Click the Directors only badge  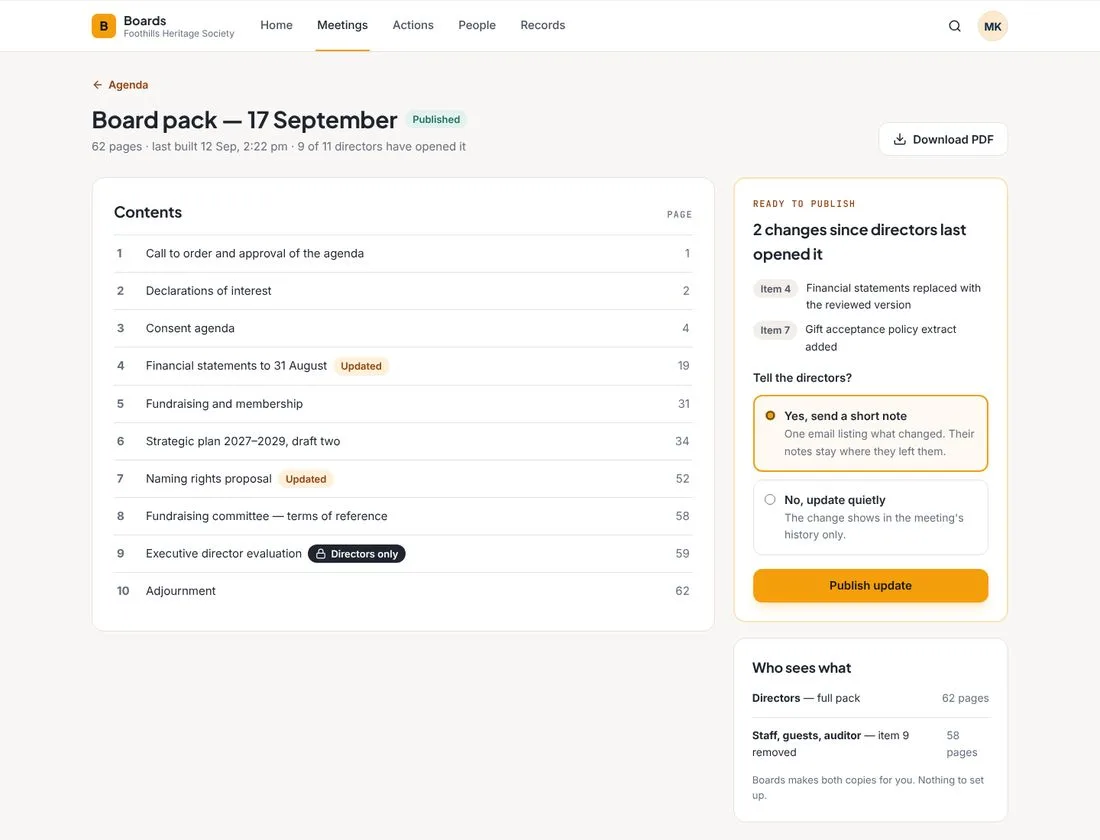(x=356, y=554)
